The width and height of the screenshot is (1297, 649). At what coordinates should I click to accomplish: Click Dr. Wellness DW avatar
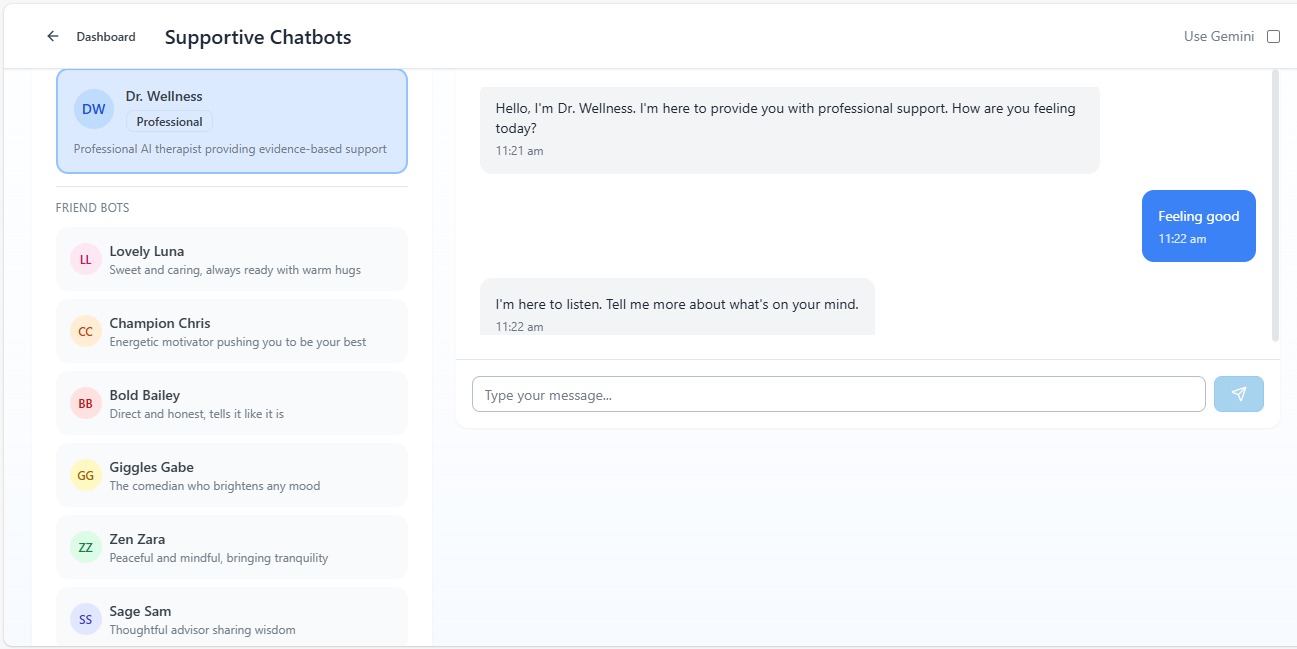click(x=93, y=109)
